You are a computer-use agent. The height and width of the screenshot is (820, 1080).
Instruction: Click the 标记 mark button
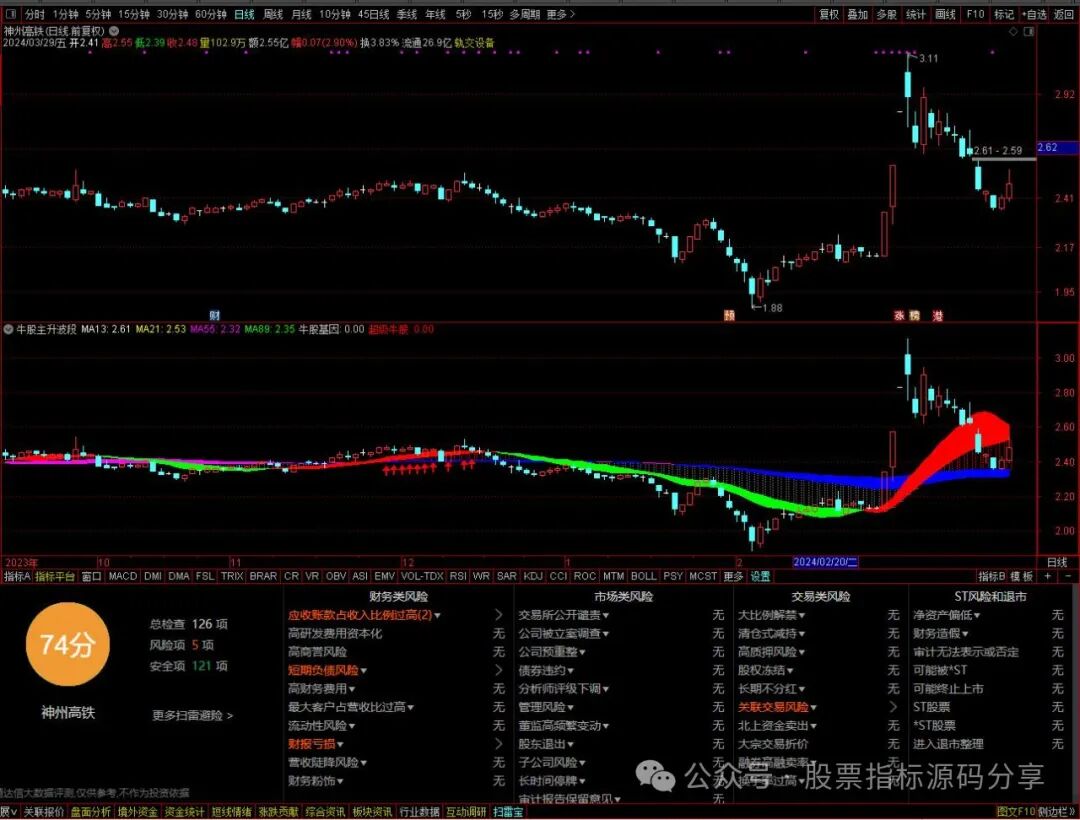pos(1004,14)
